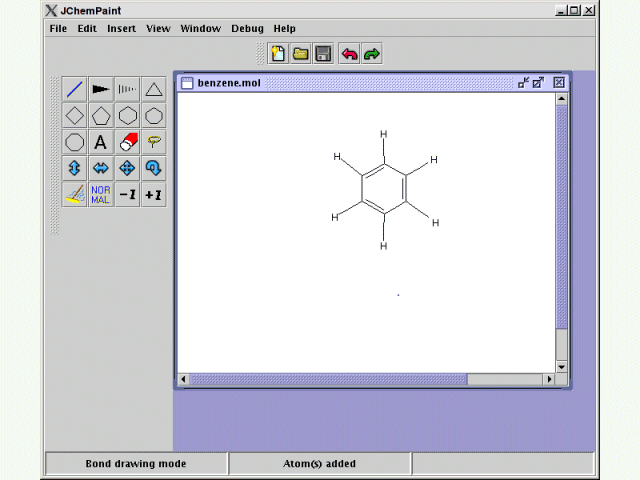Open the Window menu
Screen dimensions: 640x480
(201, 29)
